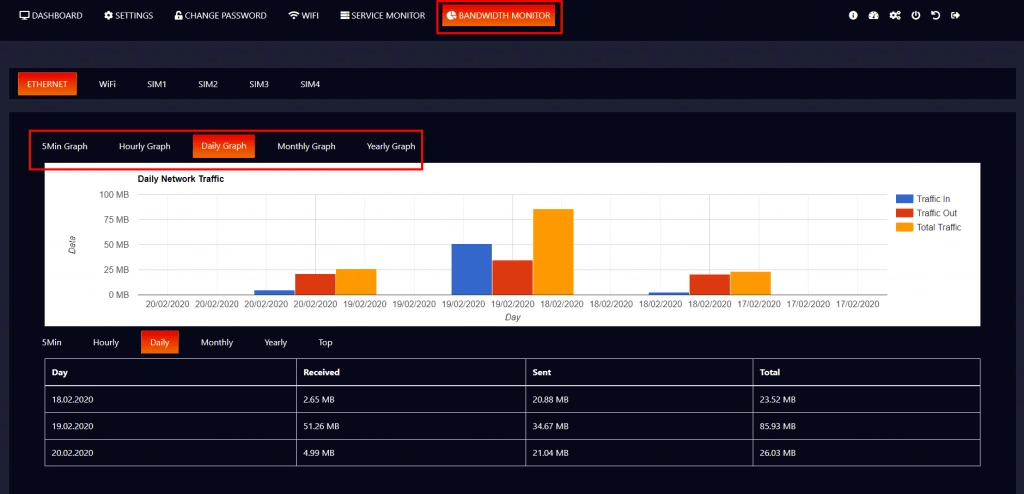This screenshot has width=1024, height=494.
Task: Open Change Password page
Action: tap(221, 16)
